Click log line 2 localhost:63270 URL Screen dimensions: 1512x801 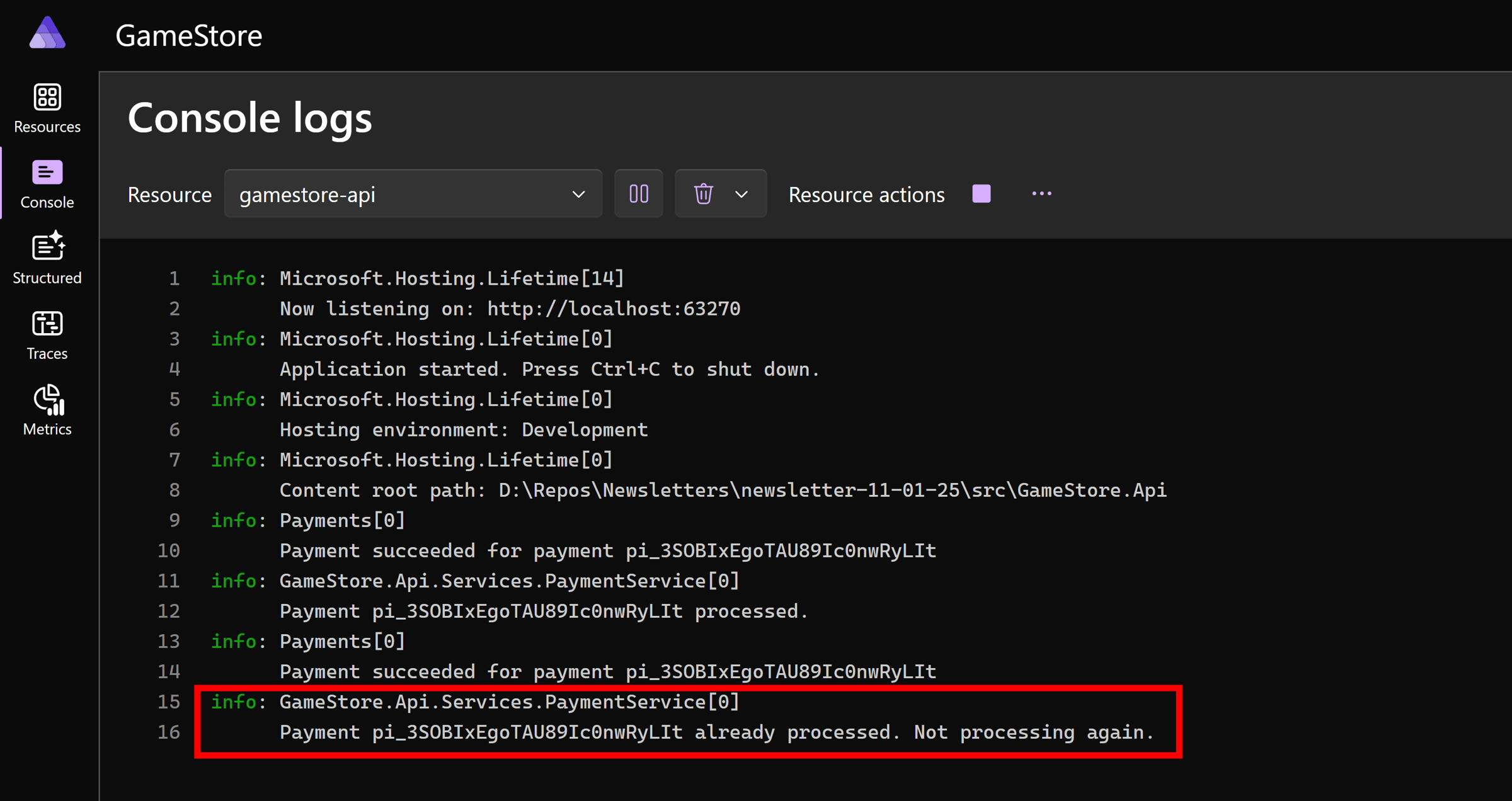614,309
